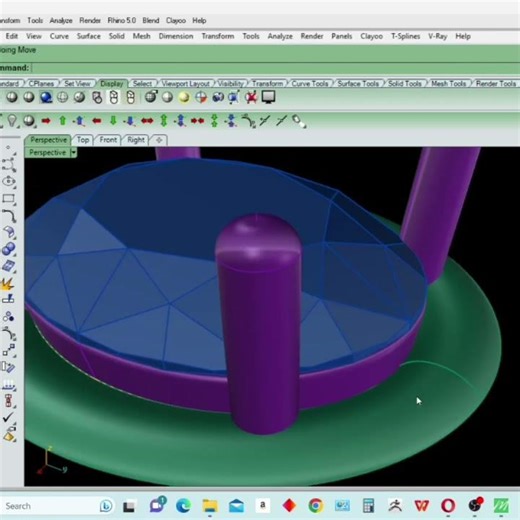Screen dimensions: 520x520
Task: Select the Wireframe viewport sphere icon
Action: click(x=12, y=97)
